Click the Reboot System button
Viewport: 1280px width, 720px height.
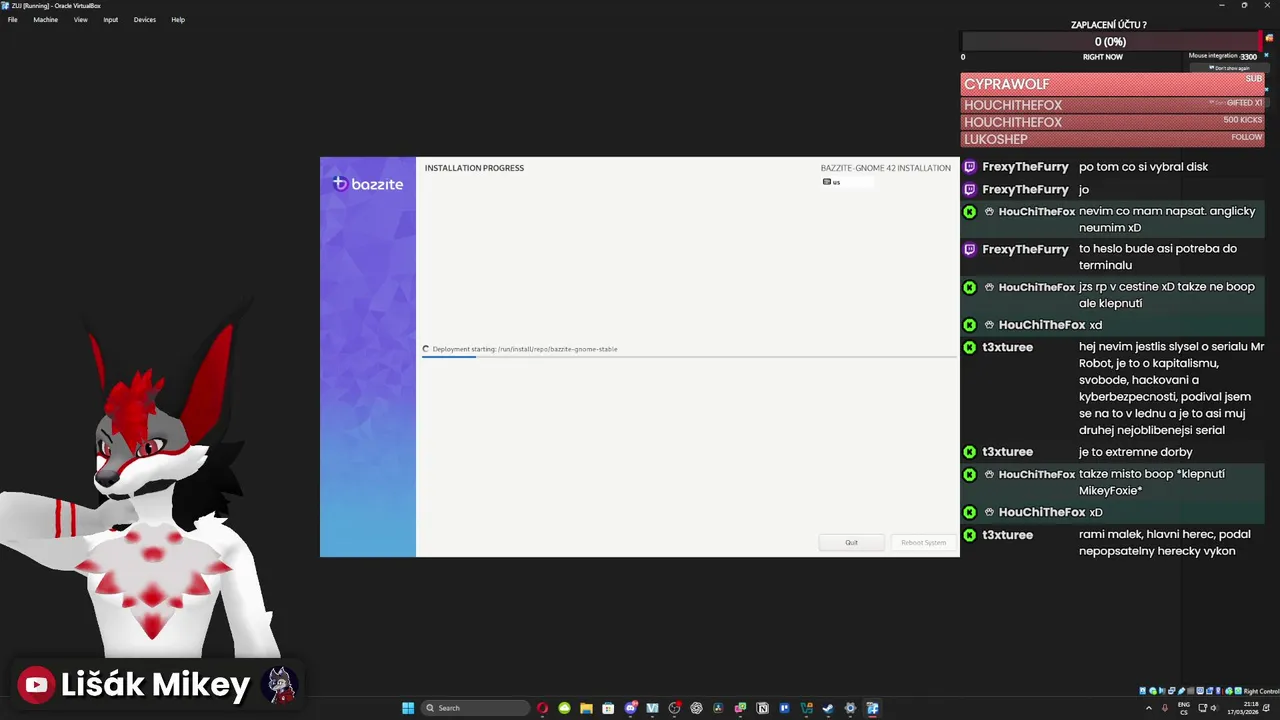pos(923,542)
